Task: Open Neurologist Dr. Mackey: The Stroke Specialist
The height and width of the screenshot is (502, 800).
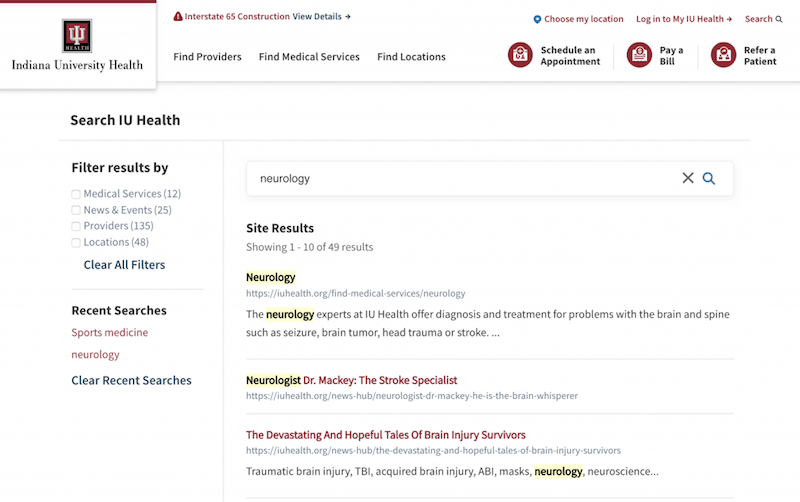Action: pos(352,380)
